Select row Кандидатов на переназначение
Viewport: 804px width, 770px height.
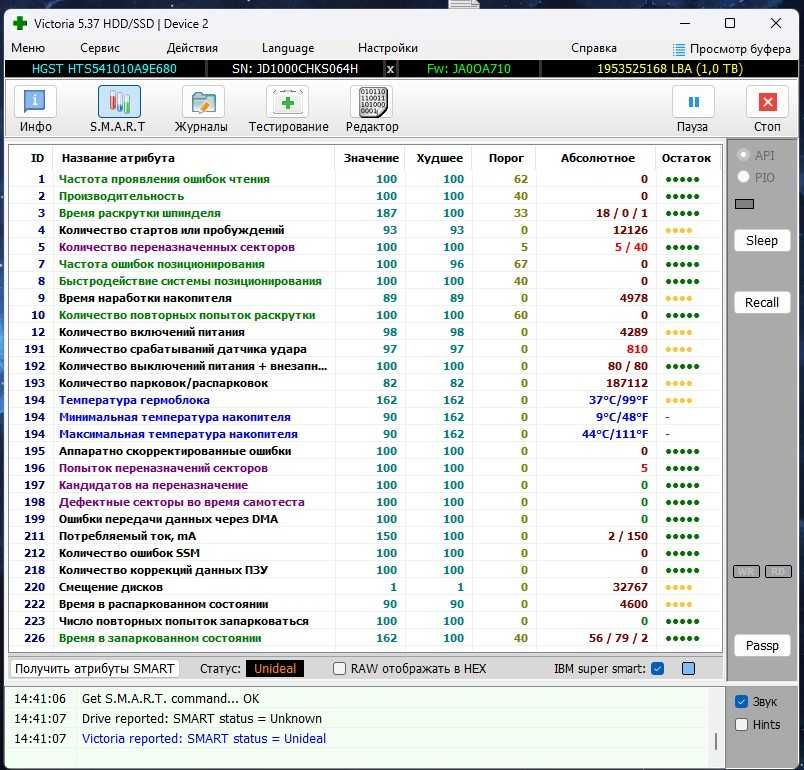coord(365,485)
